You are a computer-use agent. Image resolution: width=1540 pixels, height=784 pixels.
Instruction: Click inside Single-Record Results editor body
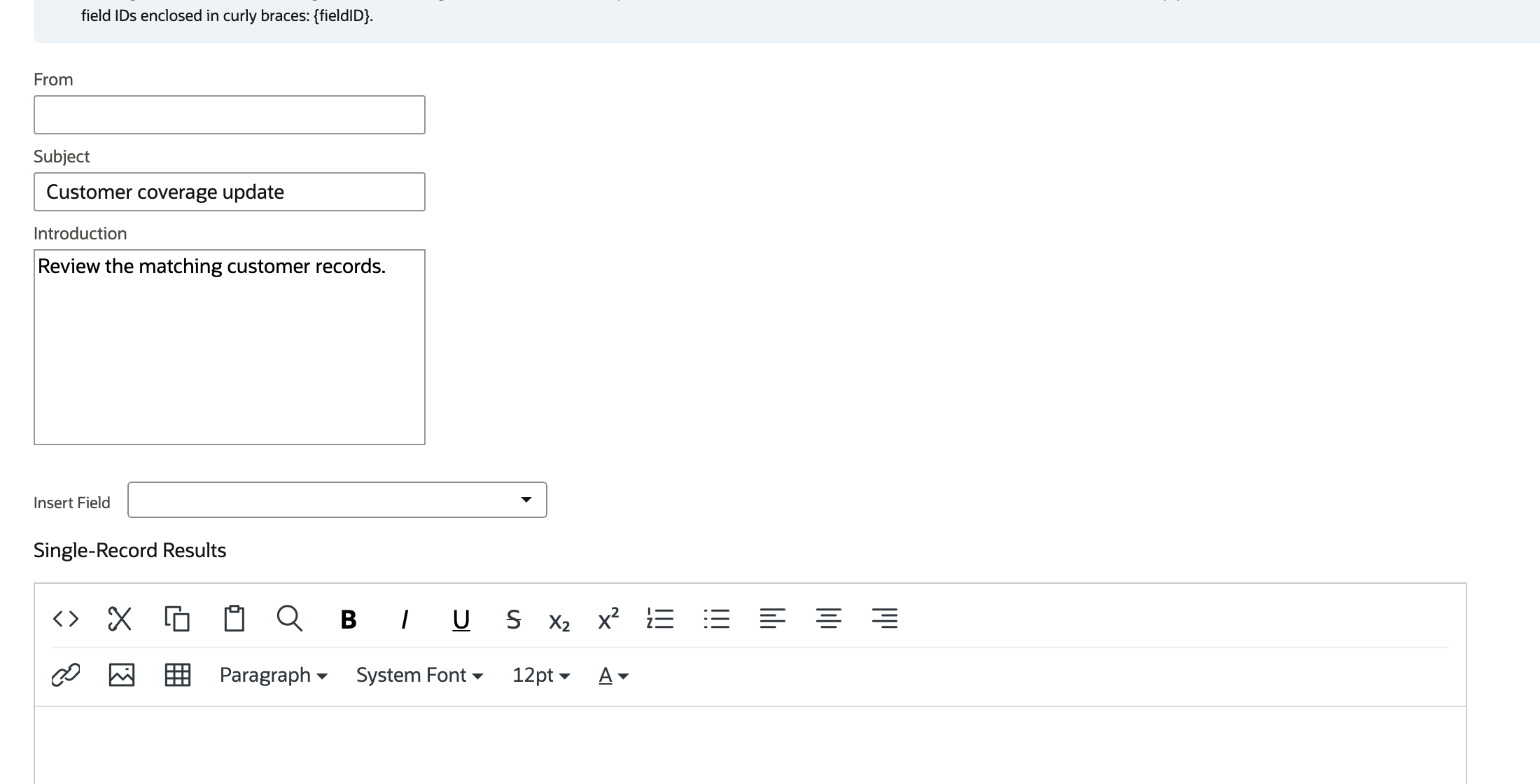pos(750,745)
